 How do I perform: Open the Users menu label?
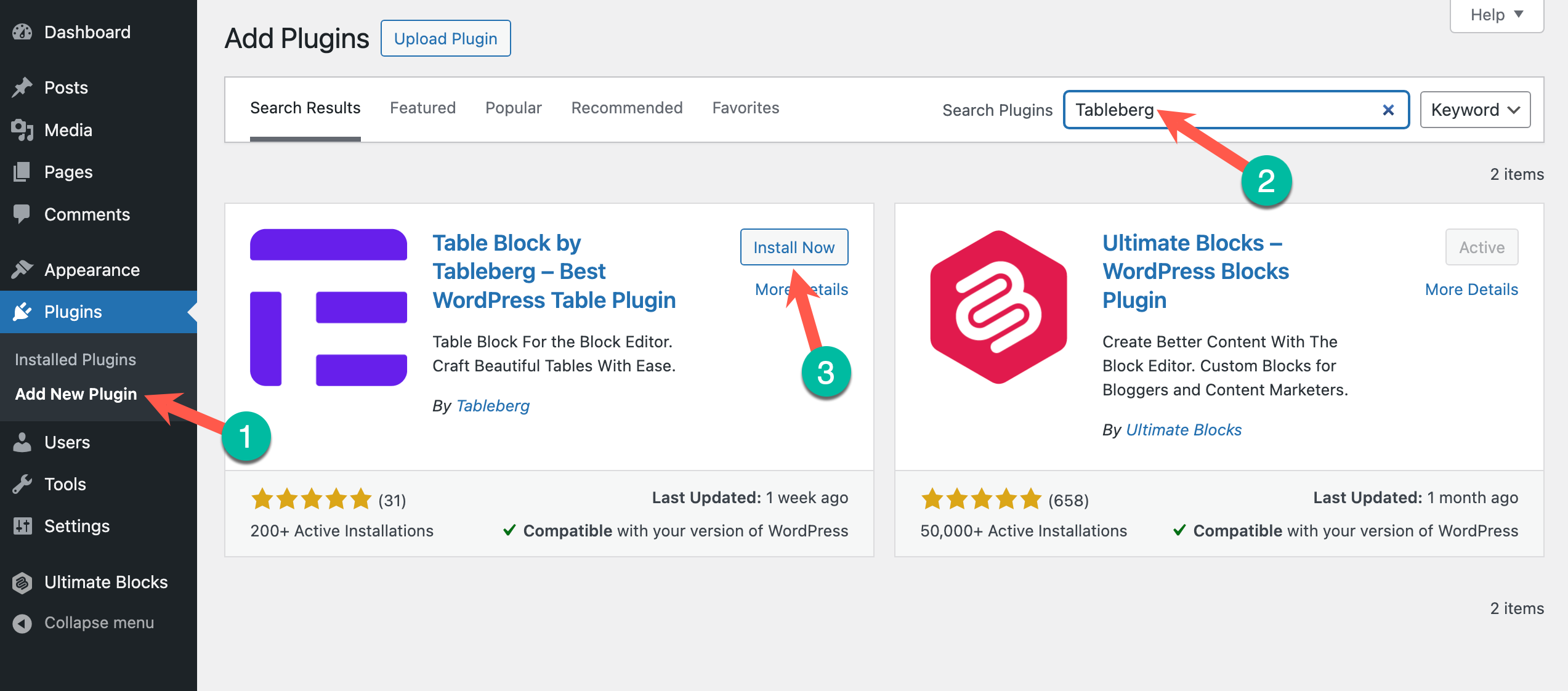click(x=67, y=442)
